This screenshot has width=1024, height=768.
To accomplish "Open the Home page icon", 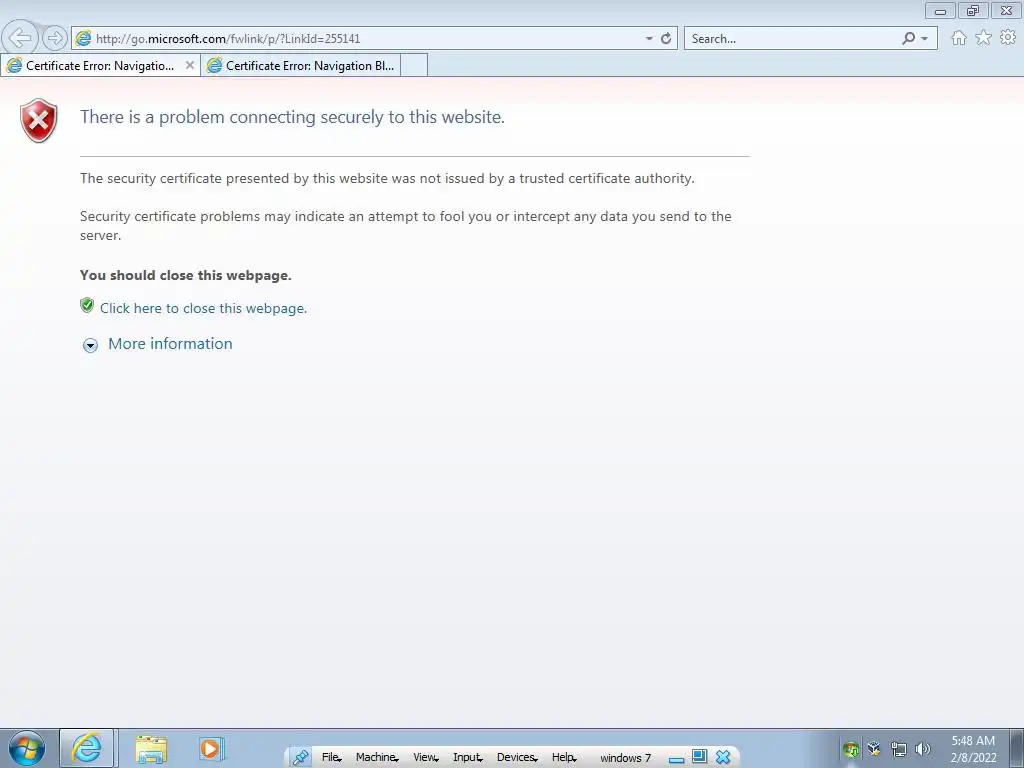I will pos(959,38).
